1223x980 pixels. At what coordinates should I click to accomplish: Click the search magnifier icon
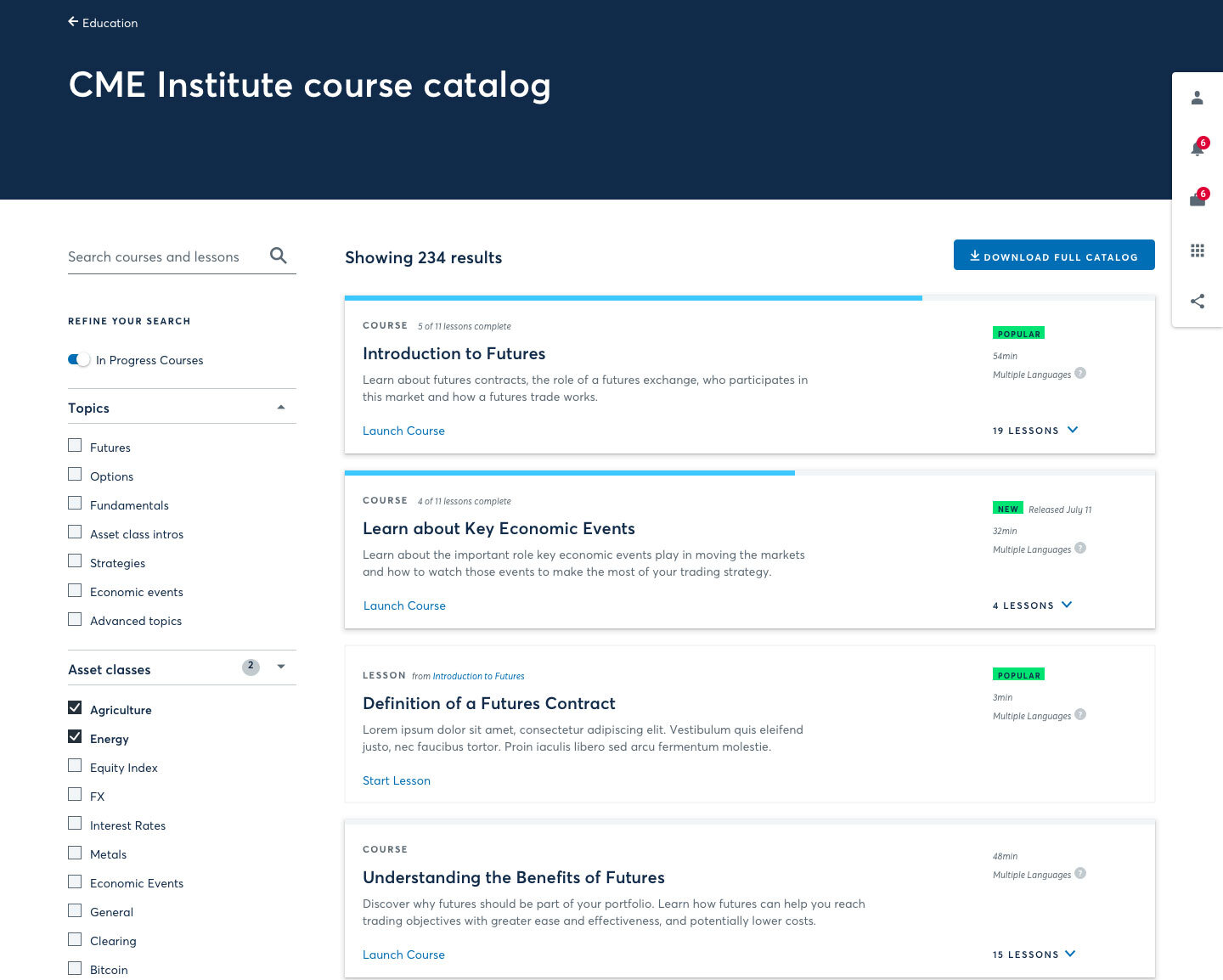pos(278,256)
